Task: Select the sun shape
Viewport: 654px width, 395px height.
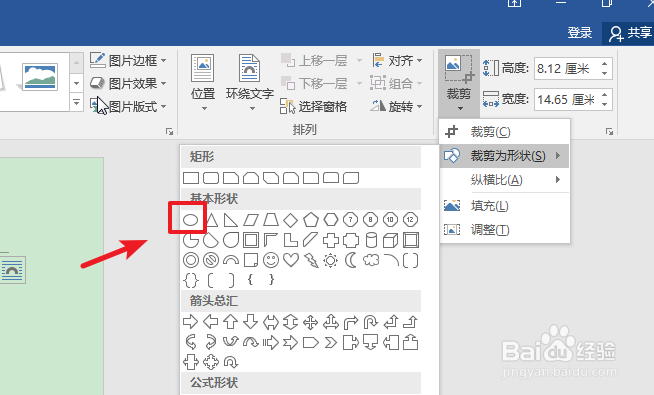Action: (330, 261)
